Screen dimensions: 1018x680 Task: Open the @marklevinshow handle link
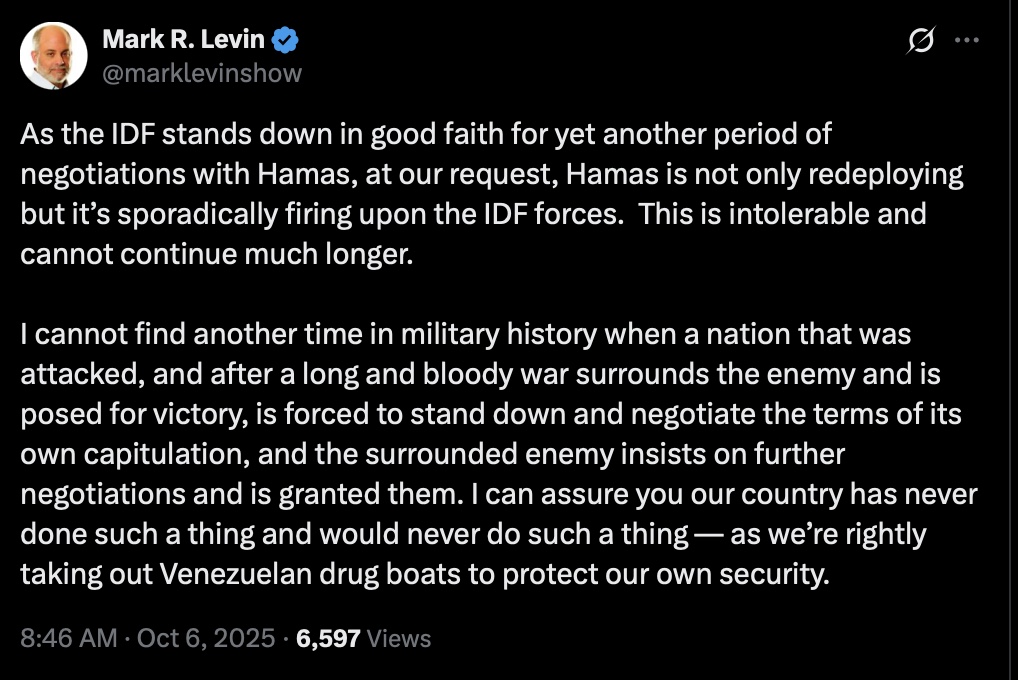pos(201,73)
